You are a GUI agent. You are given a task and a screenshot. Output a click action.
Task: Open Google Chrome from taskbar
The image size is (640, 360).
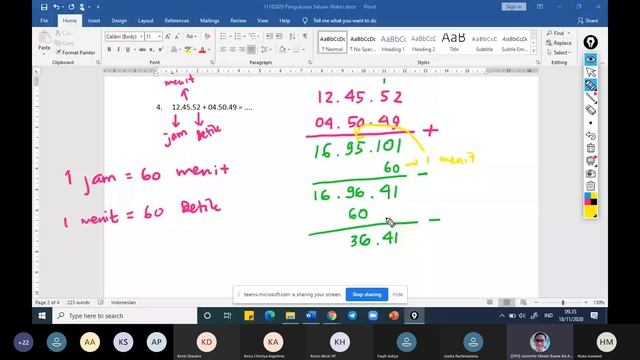pos(331,316)
